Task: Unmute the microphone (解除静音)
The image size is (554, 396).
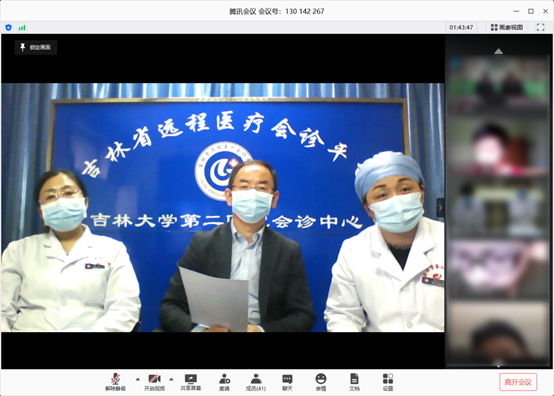Action: pos(115,382)
